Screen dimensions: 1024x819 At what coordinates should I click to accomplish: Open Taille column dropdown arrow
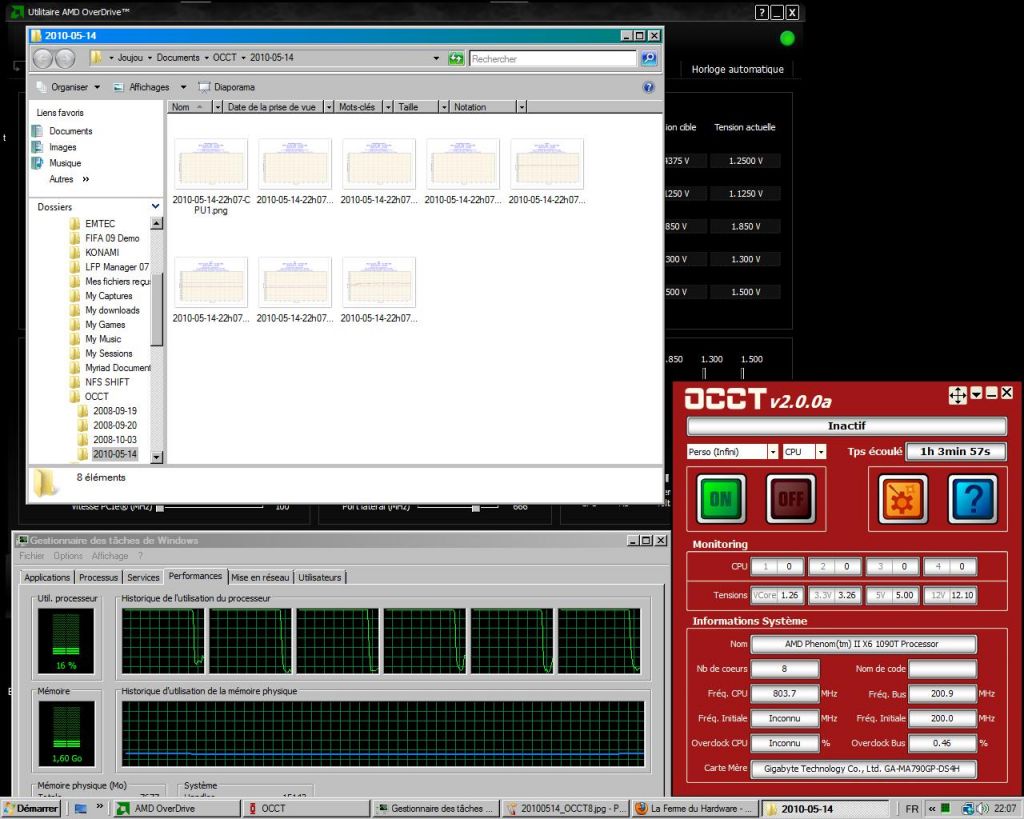pyautogui.click(x=444, y=107)
